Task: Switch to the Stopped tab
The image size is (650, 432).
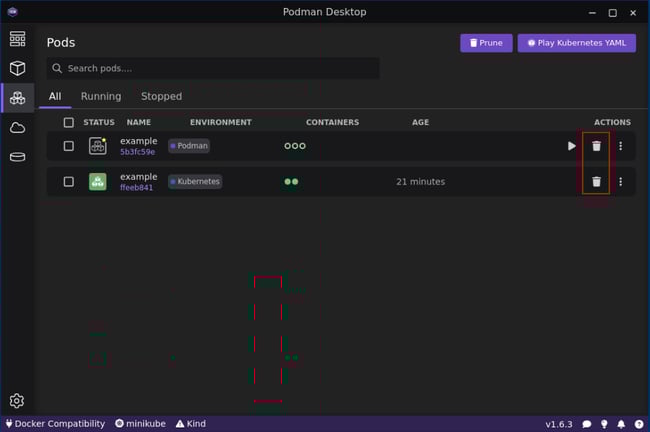Action: coord(161,96)
